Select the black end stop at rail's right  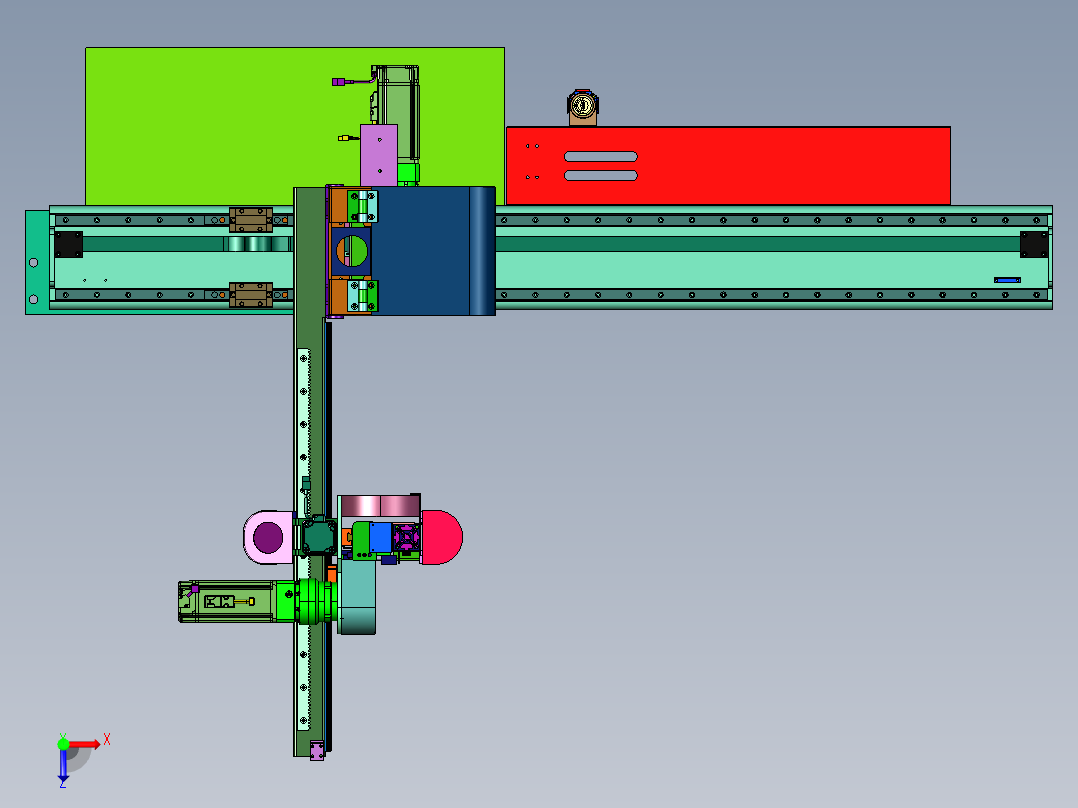coord(1034,244)
